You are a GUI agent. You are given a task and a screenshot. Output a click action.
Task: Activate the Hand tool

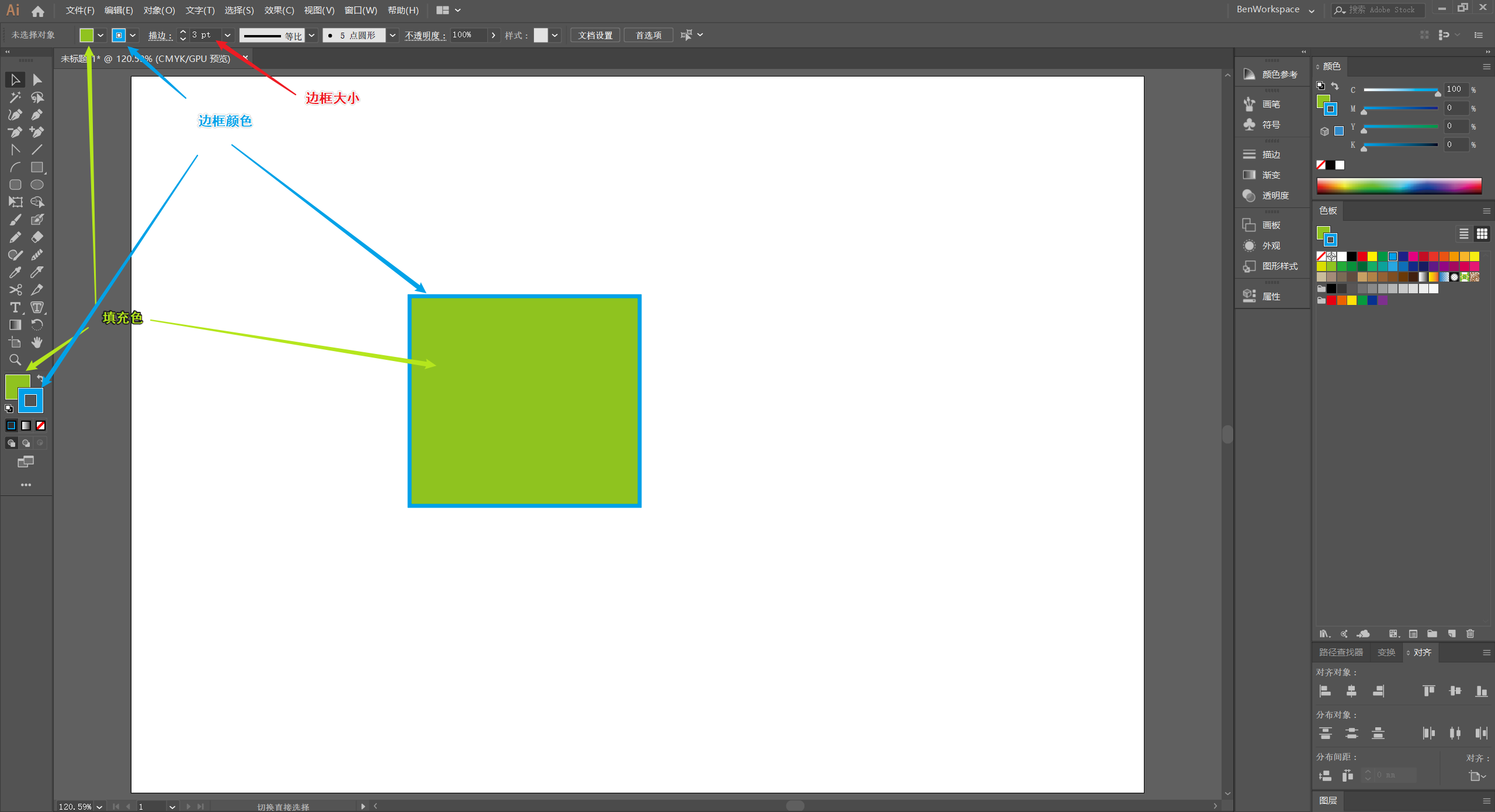(x=37, y=342)
